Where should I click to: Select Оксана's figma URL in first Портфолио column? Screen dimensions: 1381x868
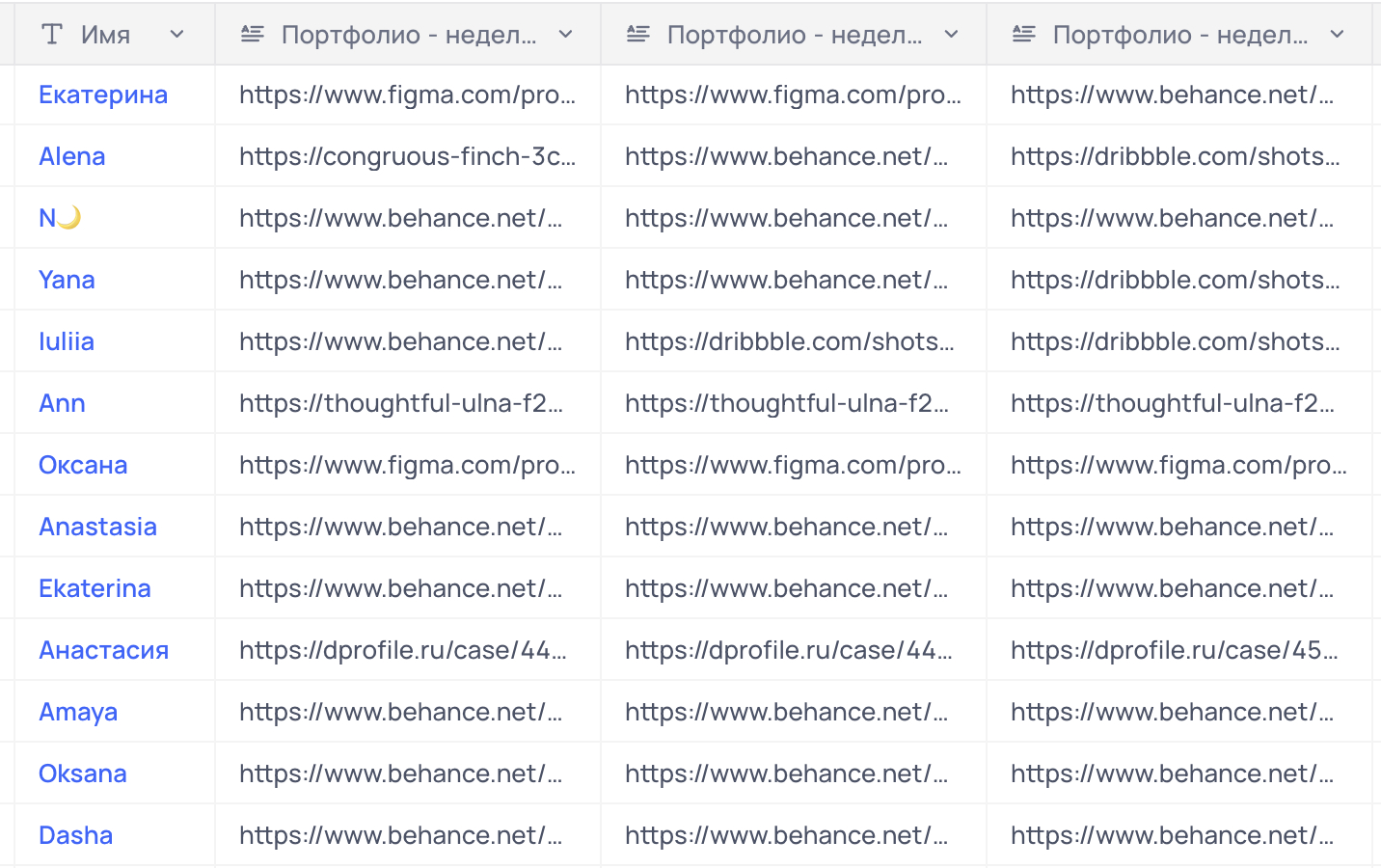tap(408, 465)
